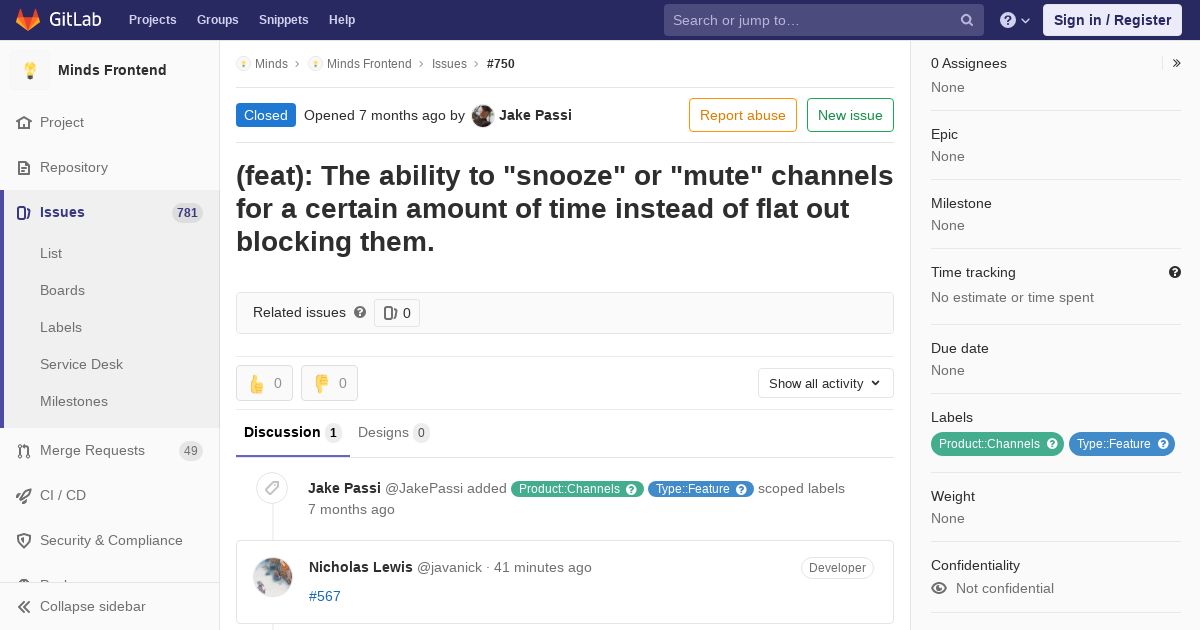
Task: Click the Minds Frontend project avatar
Action: 30,70
